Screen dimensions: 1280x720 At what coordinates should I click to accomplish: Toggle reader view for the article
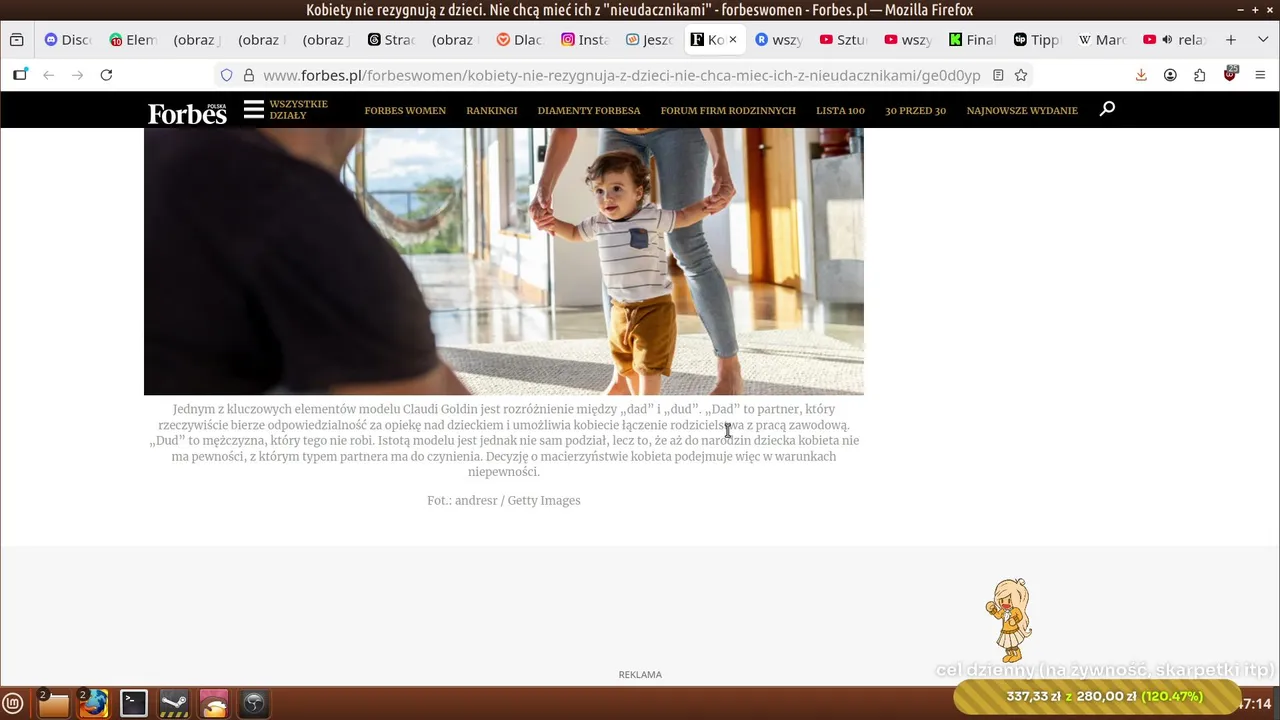[x=998, y=75]
